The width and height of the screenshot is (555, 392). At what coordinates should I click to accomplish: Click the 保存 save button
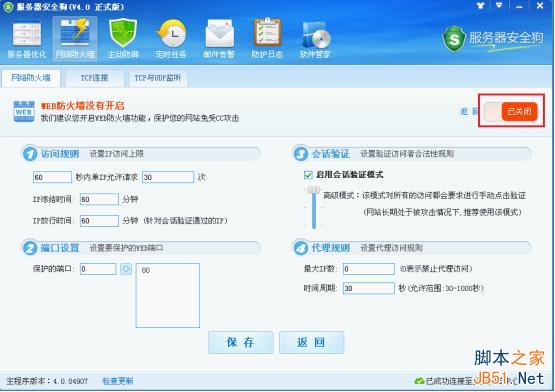[x=241, y=342]
